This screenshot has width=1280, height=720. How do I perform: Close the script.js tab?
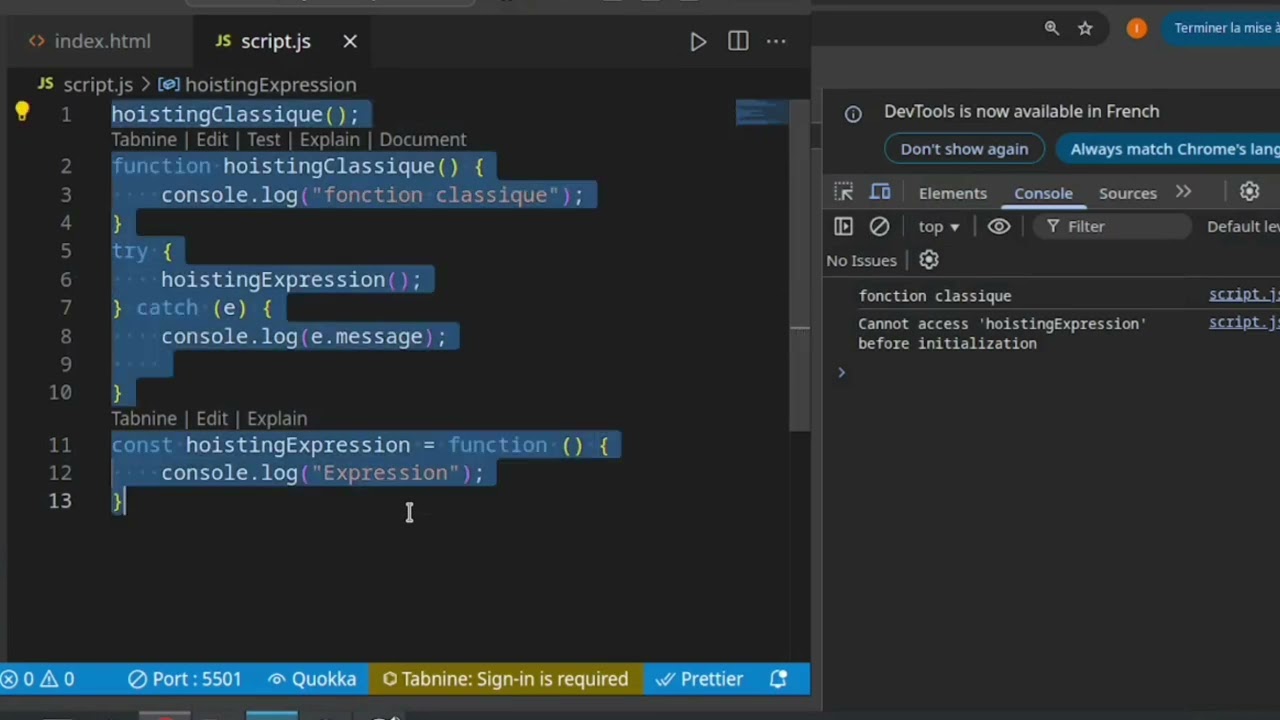point(350,41)
